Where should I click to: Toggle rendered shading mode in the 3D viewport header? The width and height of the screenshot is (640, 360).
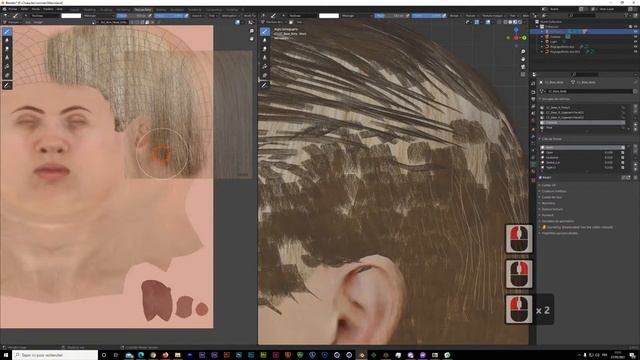coord(520,22)
